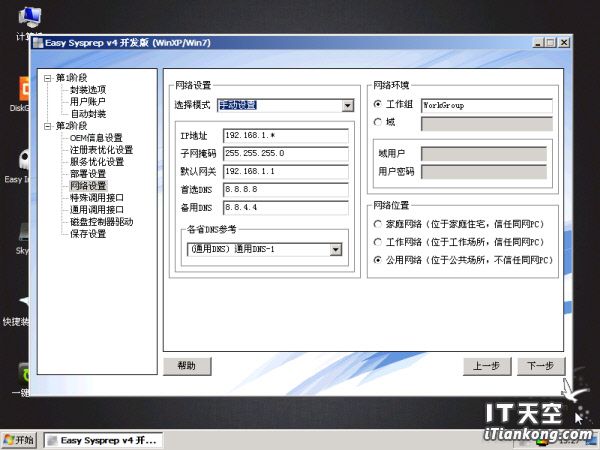Image resolution: width=600 pixels, height=450 pixels.
Task: Collapse the 第1阶段 tree node
Action: pos(47,78)
